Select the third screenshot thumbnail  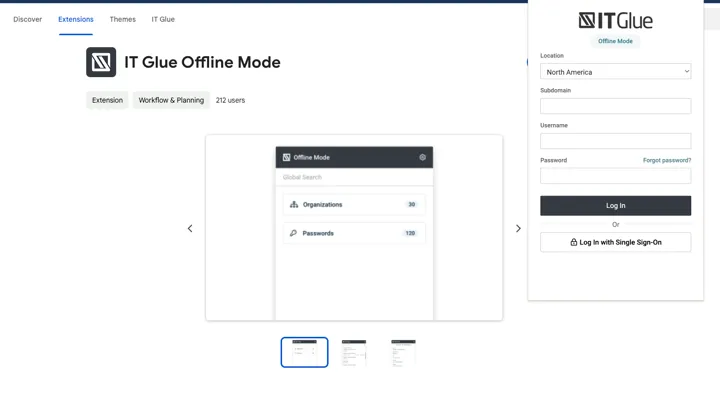(x=403, y=352)
